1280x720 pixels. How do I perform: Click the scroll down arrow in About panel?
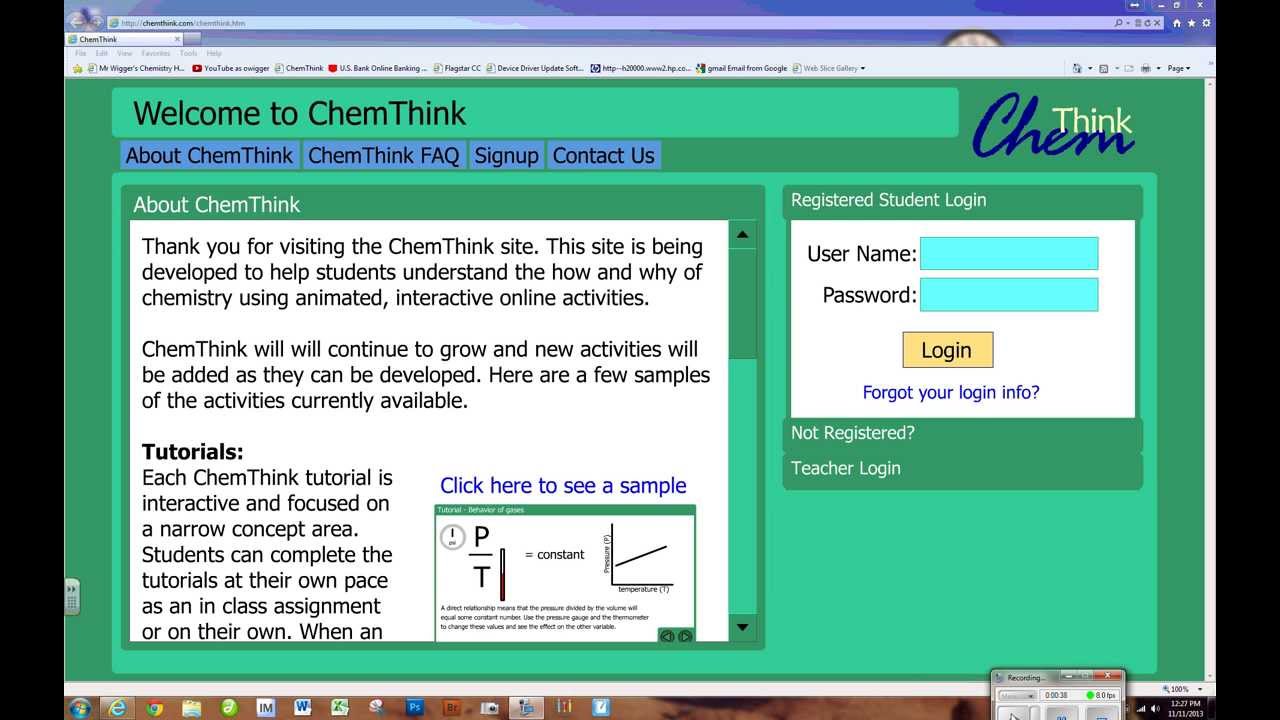pyautogui.click(x=742, y=627)
